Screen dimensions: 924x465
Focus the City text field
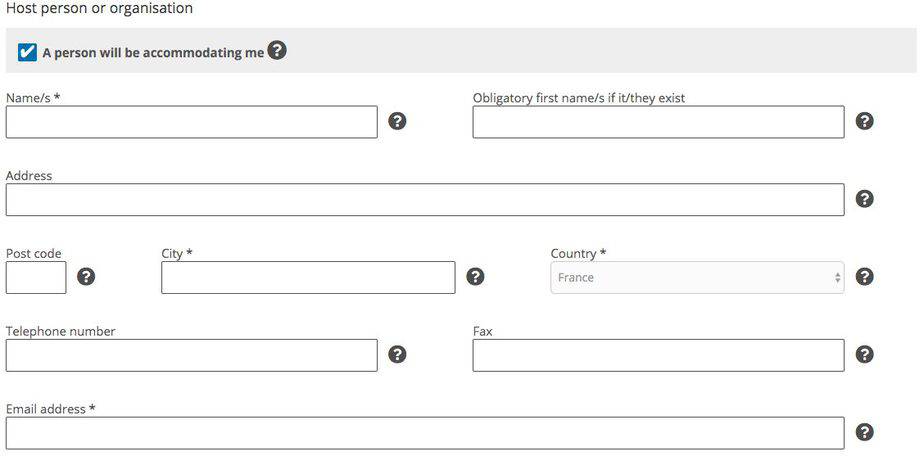click(308, 278)
